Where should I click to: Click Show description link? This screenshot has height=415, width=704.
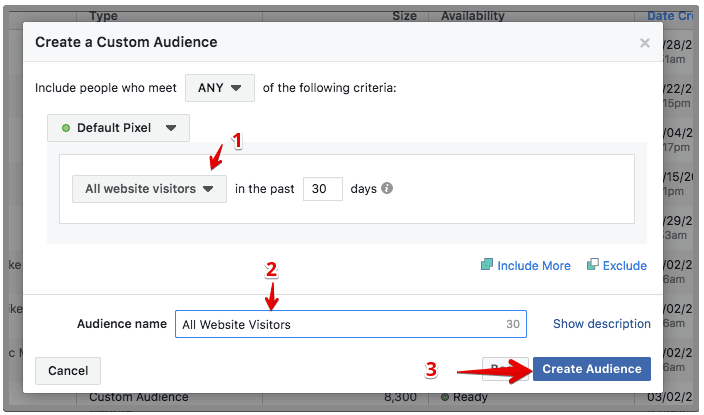[x=602, y=324]
